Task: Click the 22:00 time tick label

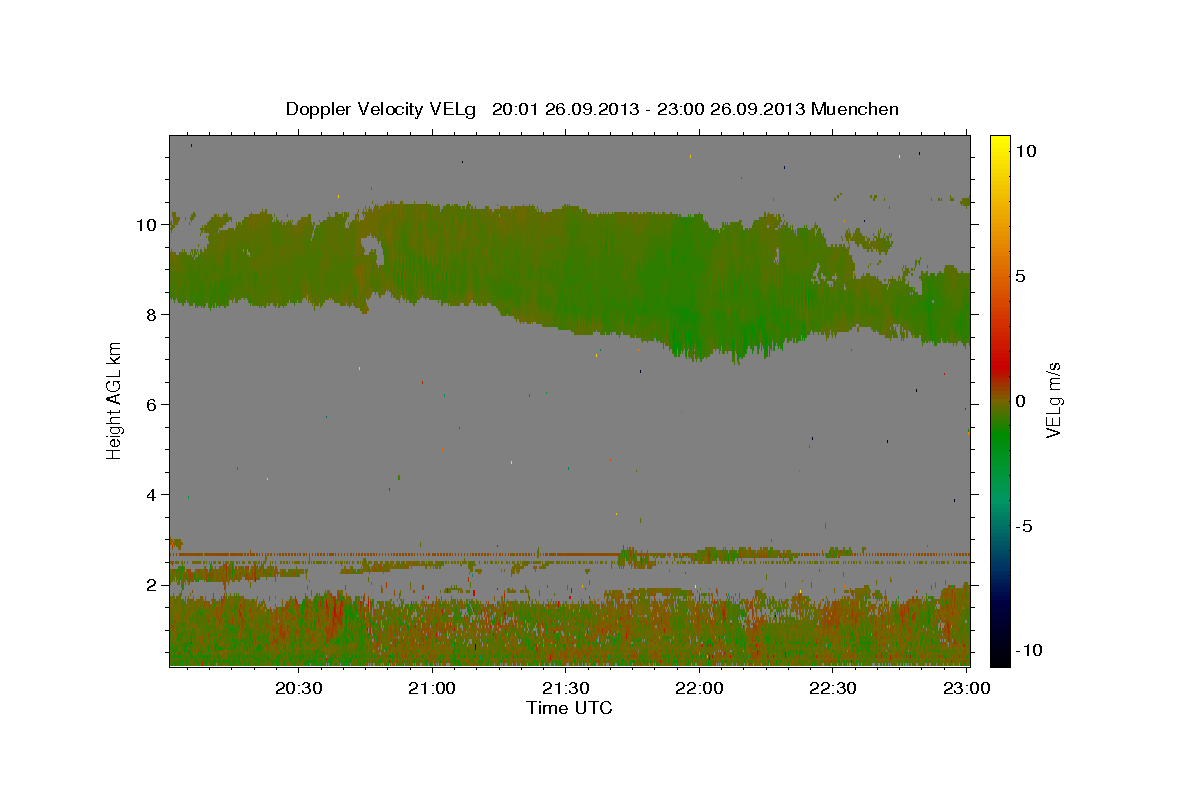Action: click(x=700, y=688)
